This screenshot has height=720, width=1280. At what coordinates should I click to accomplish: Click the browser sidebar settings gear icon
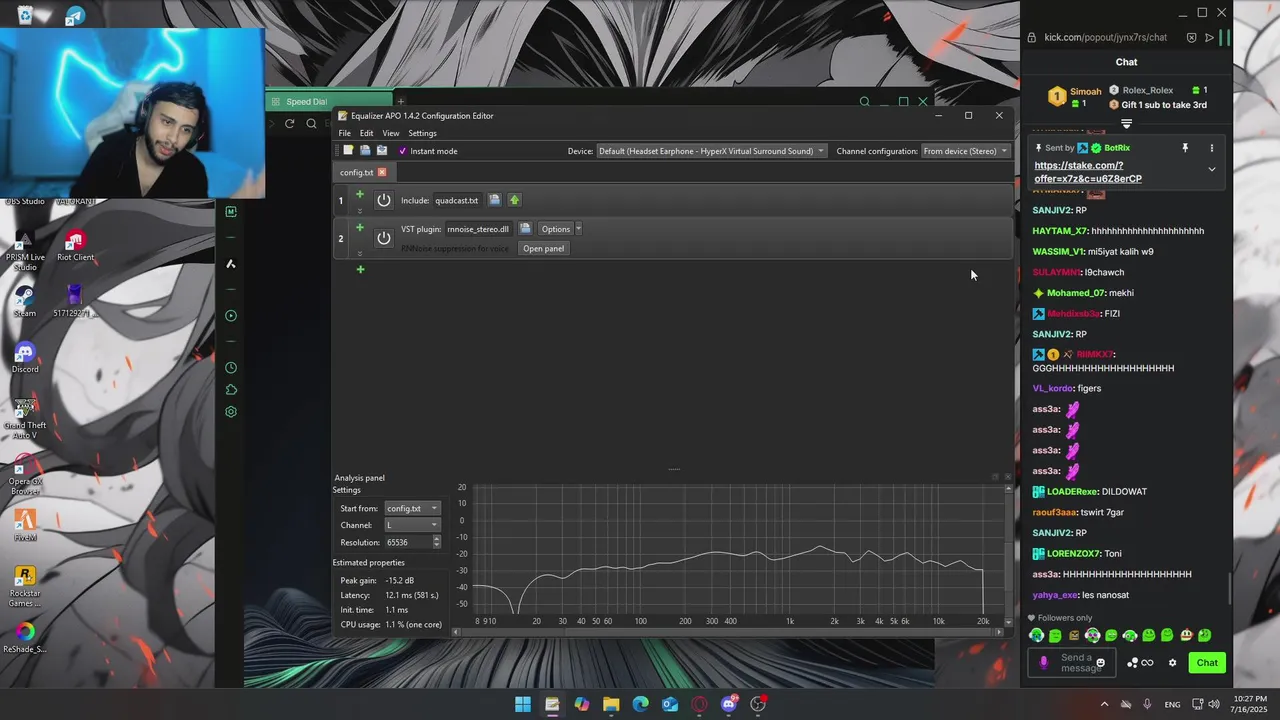tap(231, 412)
